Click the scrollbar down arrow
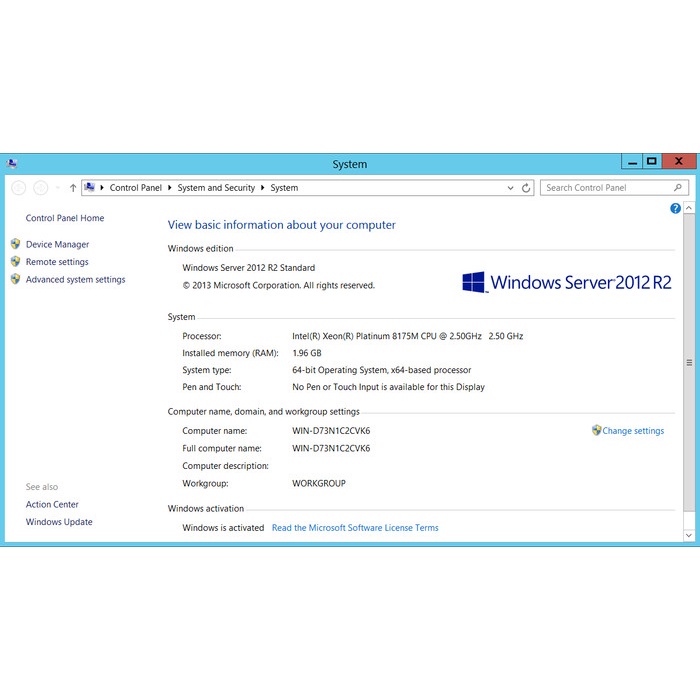 (x=689, y=535)
